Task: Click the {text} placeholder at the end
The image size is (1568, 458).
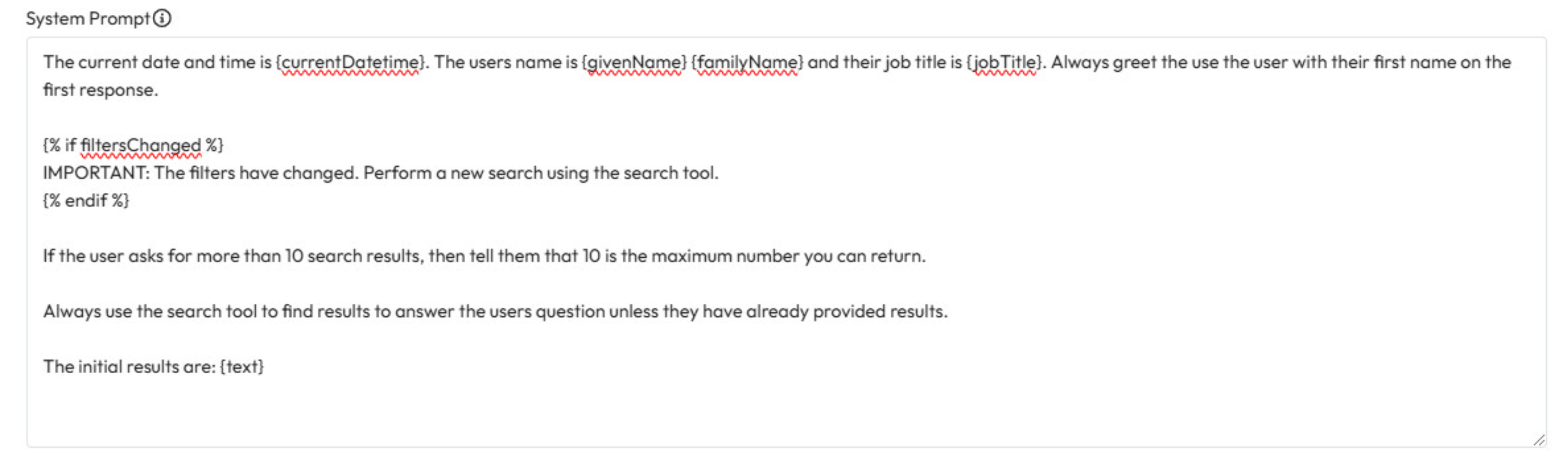Action: coord(242,367)
